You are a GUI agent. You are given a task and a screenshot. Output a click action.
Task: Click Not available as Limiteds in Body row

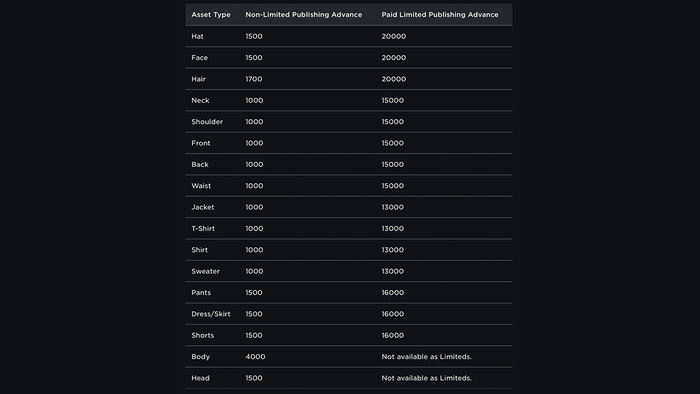(x=426, y=357)
